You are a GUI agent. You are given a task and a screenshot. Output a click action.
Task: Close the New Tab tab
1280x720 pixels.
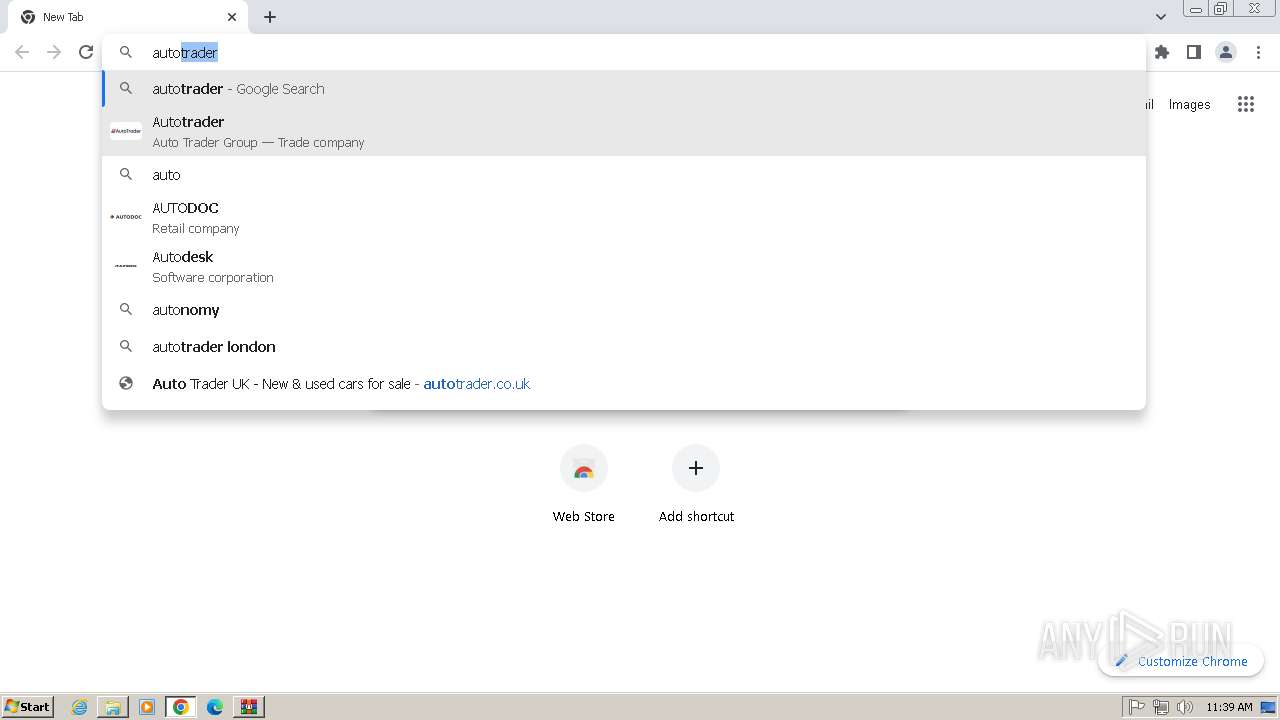click(231, 17)
